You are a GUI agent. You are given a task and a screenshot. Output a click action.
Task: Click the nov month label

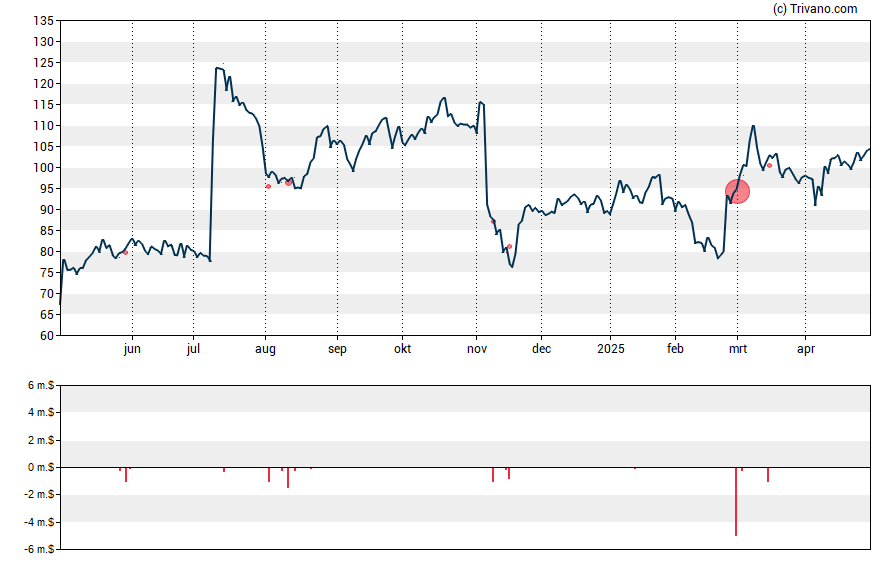click(477, 349)
